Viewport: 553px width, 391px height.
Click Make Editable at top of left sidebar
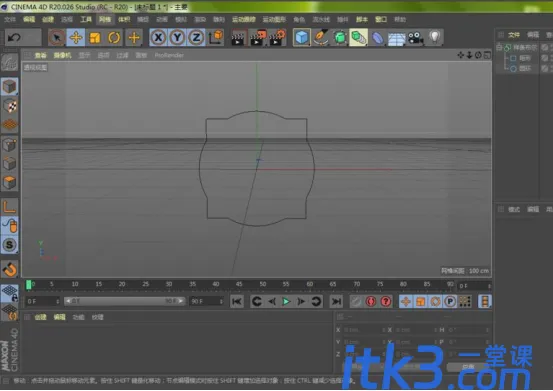pos(10,62)
